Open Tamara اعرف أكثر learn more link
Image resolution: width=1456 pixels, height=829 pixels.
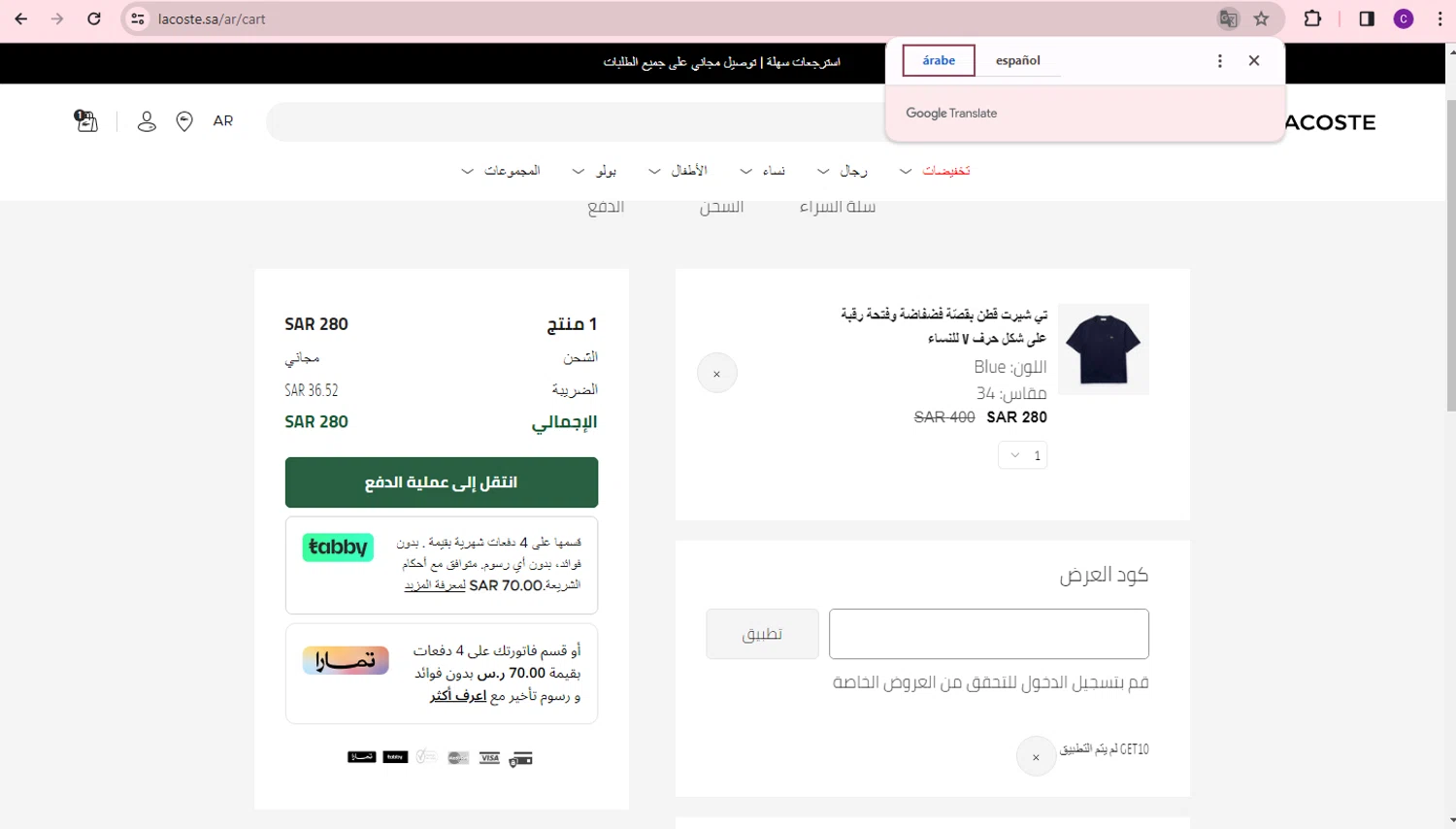point(458,696)
